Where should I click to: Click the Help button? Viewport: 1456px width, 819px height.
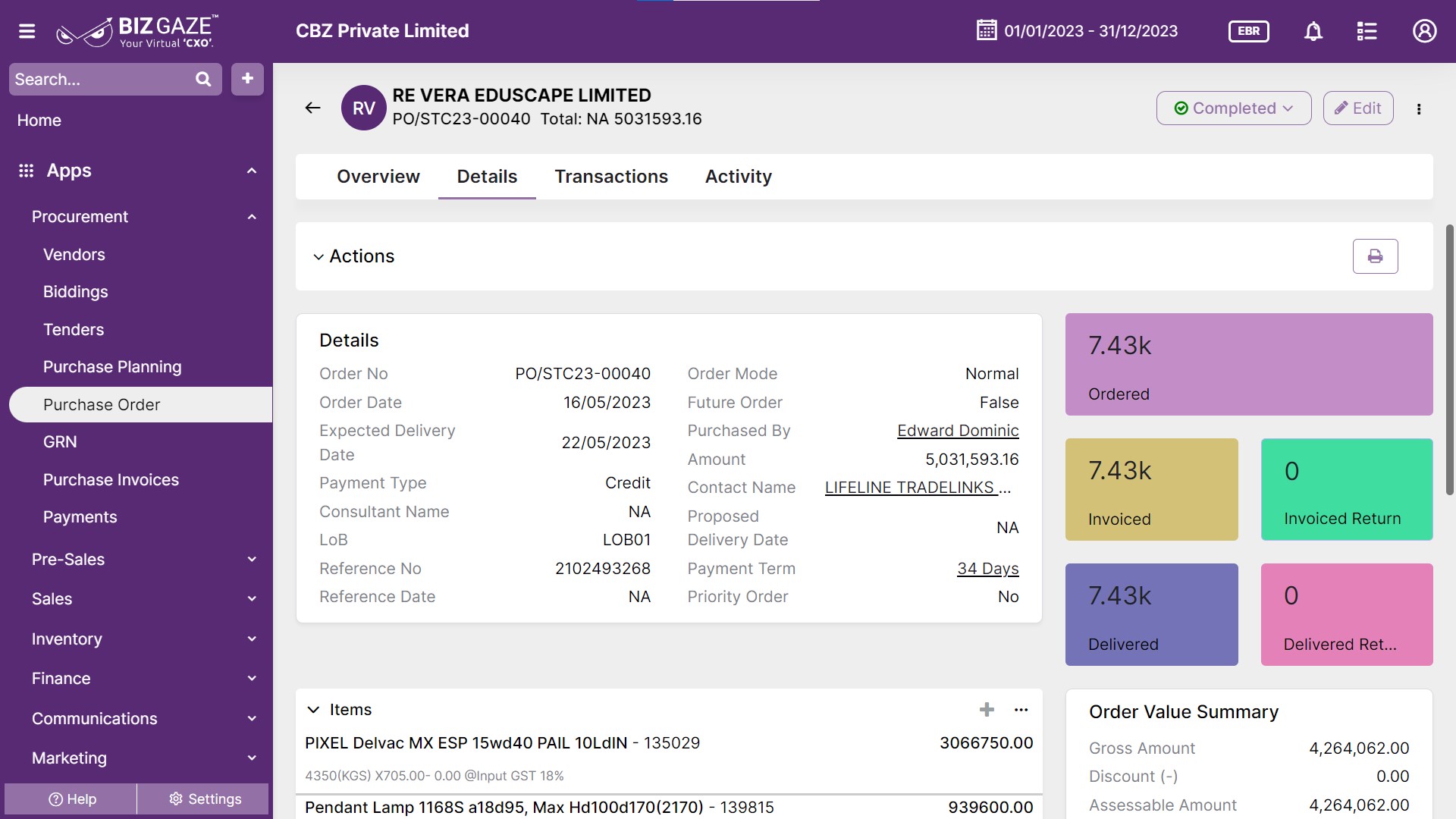(x=71, y=799)
